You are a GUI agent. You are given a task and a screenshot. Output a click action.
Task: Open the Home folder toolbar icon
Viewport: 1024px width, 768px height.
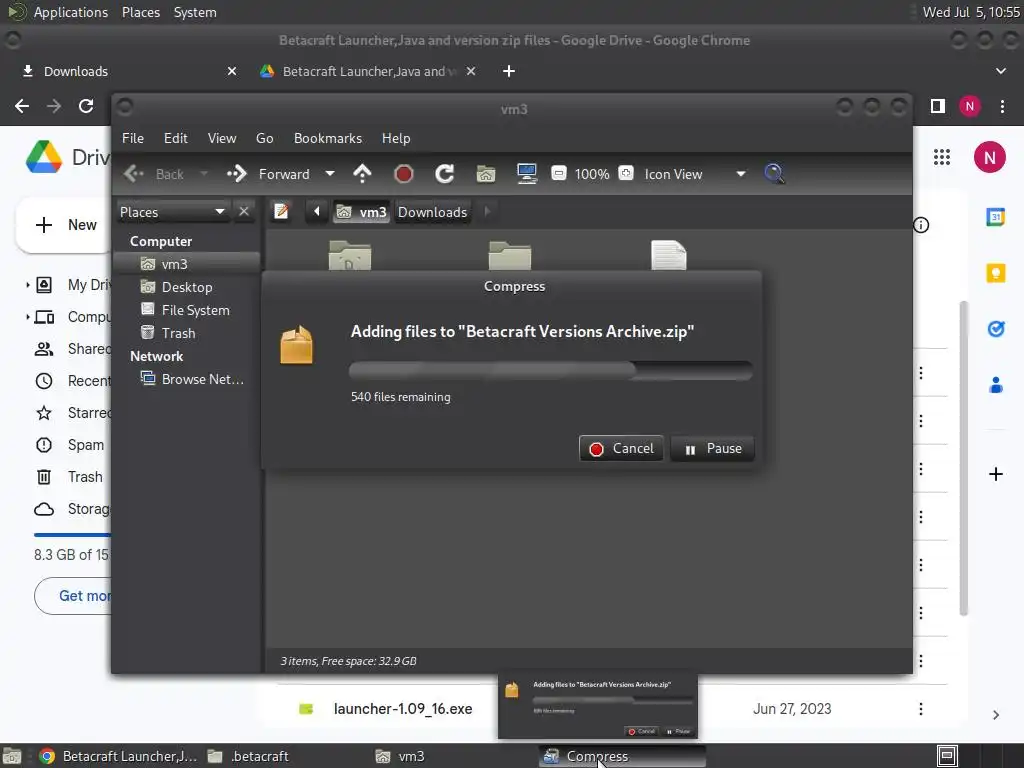click(486, 174)
